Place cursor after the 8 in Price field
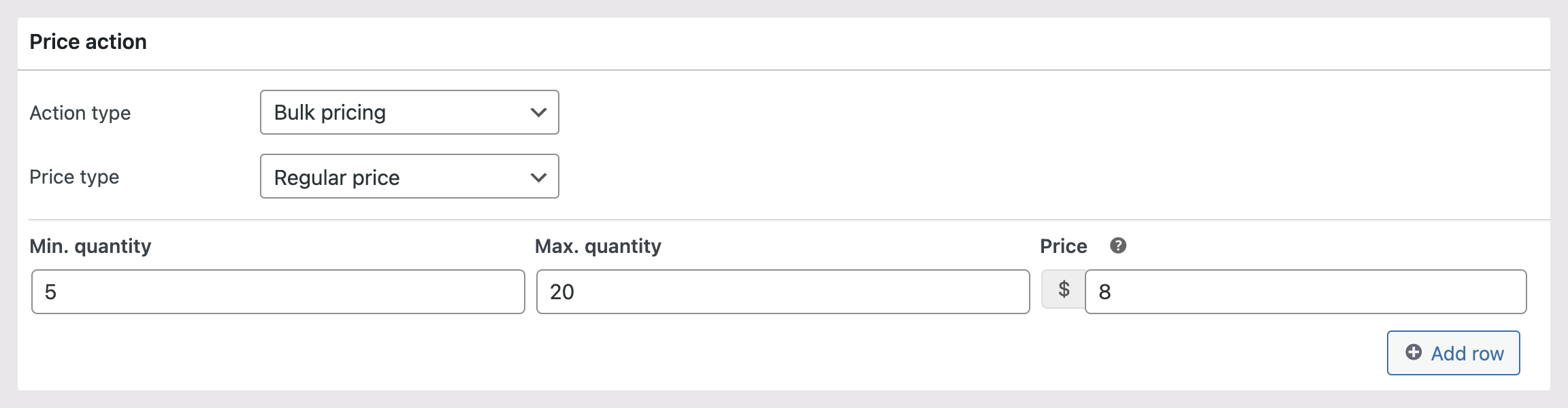Viewport: 1568px width, 408px height. click(x=1113, y=292)
